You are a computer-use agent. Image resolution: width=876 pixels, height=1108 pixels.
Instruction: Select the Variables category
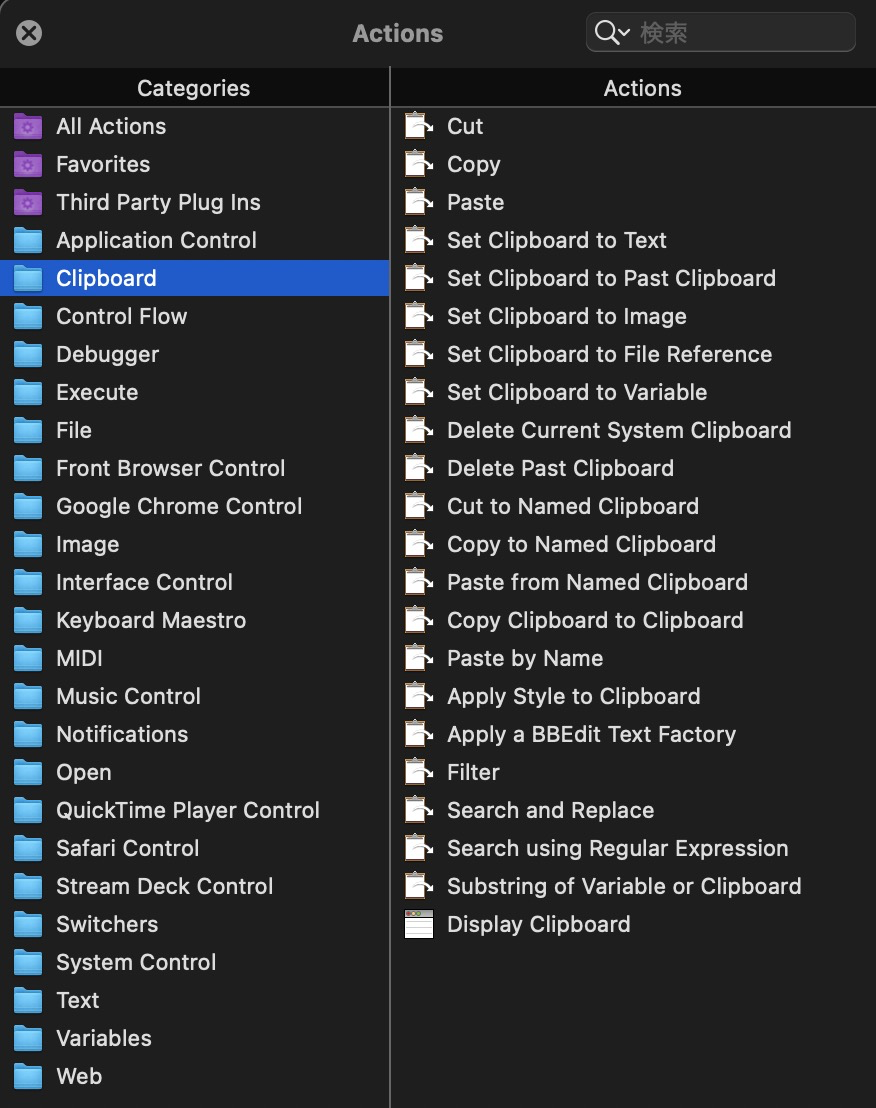coord(194,1038)
